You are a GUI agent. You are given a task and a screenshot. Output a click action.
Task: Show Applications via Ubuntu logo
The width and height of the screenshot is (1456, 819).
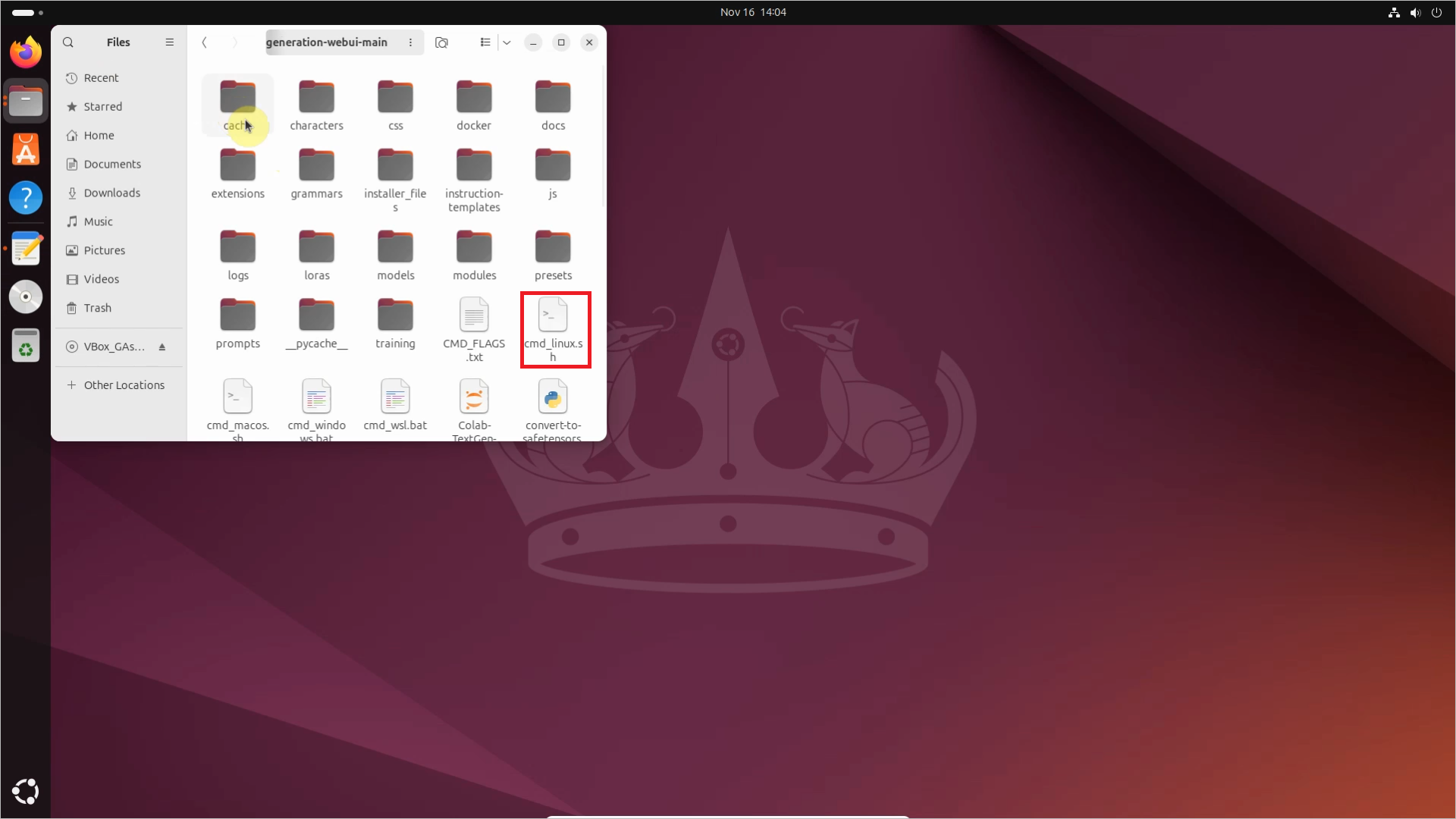pos(26,792)
